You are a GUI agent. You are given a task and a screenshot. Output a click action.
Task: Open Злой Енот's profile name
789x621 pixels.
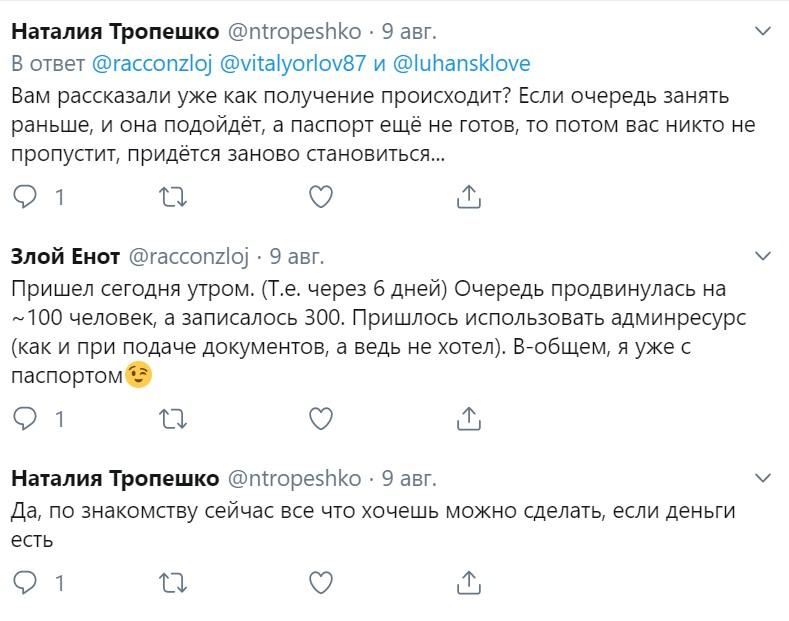[x=64, y=255]
